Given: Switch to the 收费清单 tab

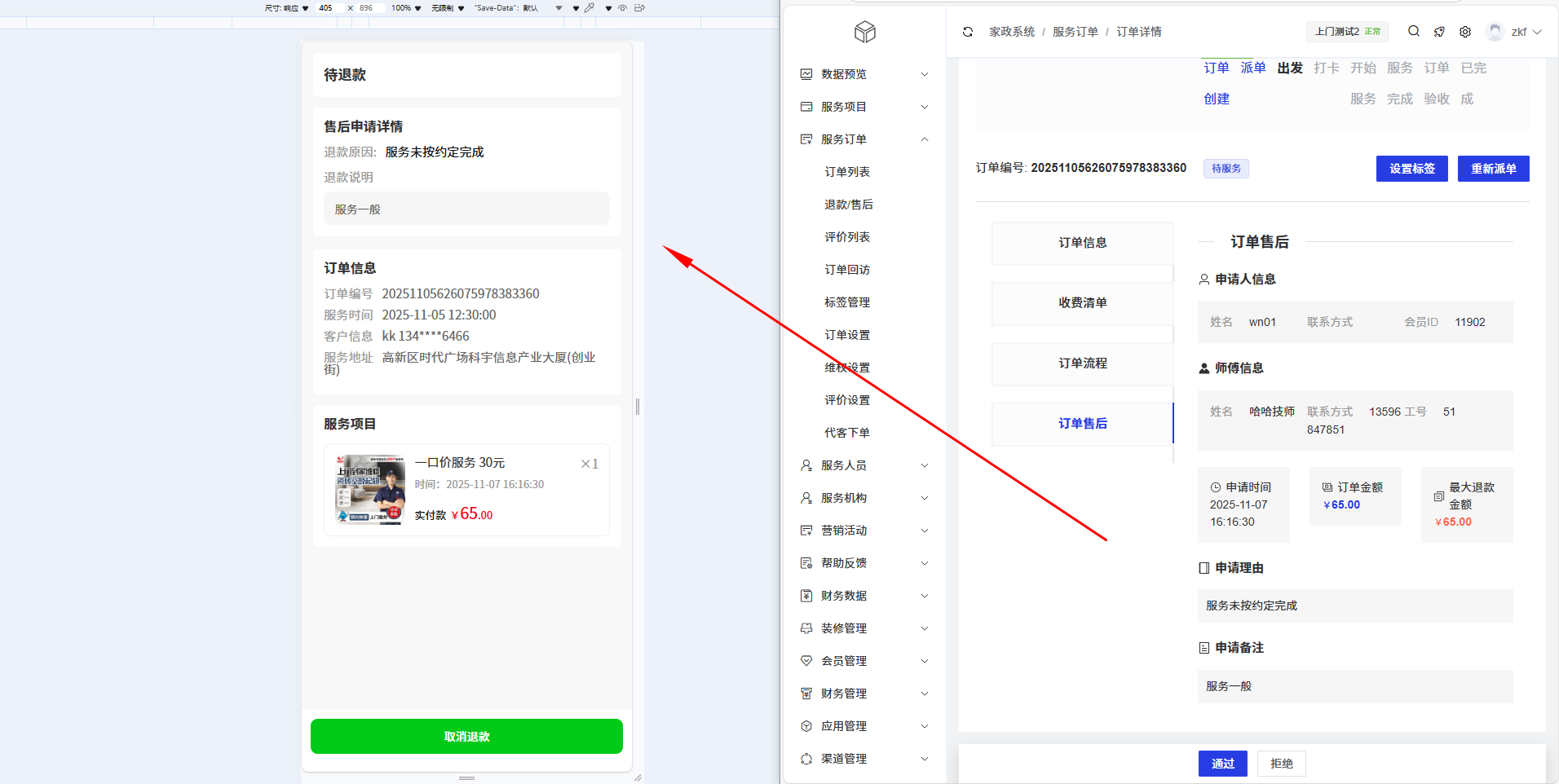Looking at the screenshot, I should [x=1083, y=303].
